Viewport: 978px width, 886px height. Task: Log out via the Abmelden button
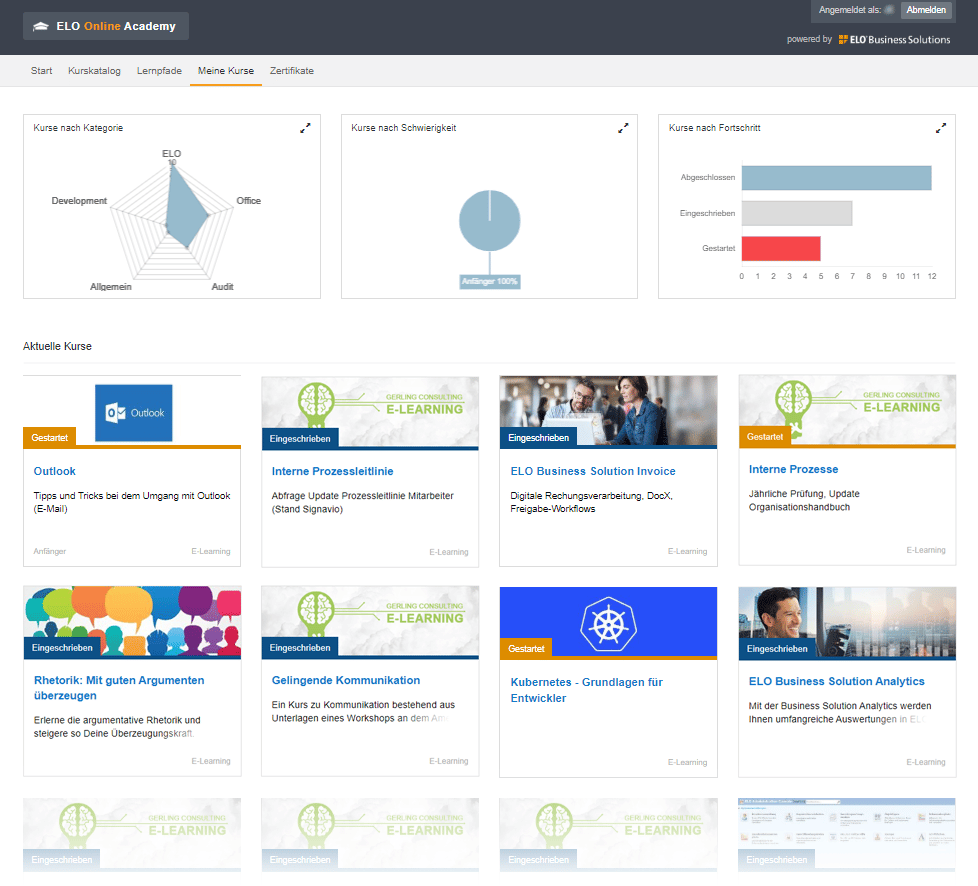pos(926,10)
